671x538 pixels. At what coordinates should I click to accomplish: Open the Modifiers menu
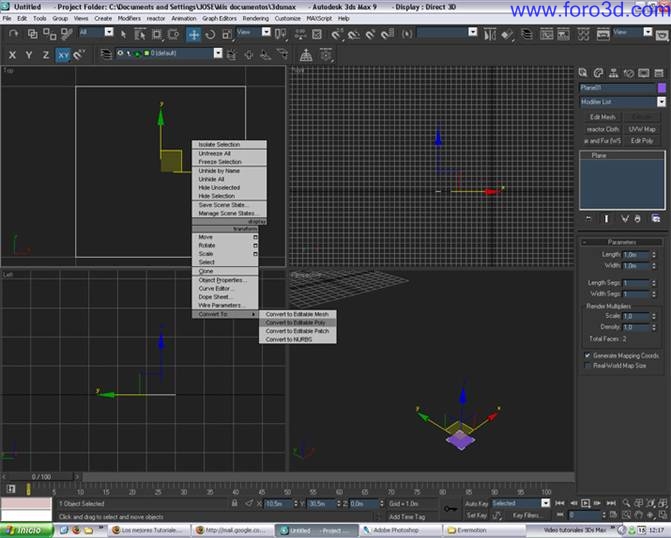[x=129, y=18]
